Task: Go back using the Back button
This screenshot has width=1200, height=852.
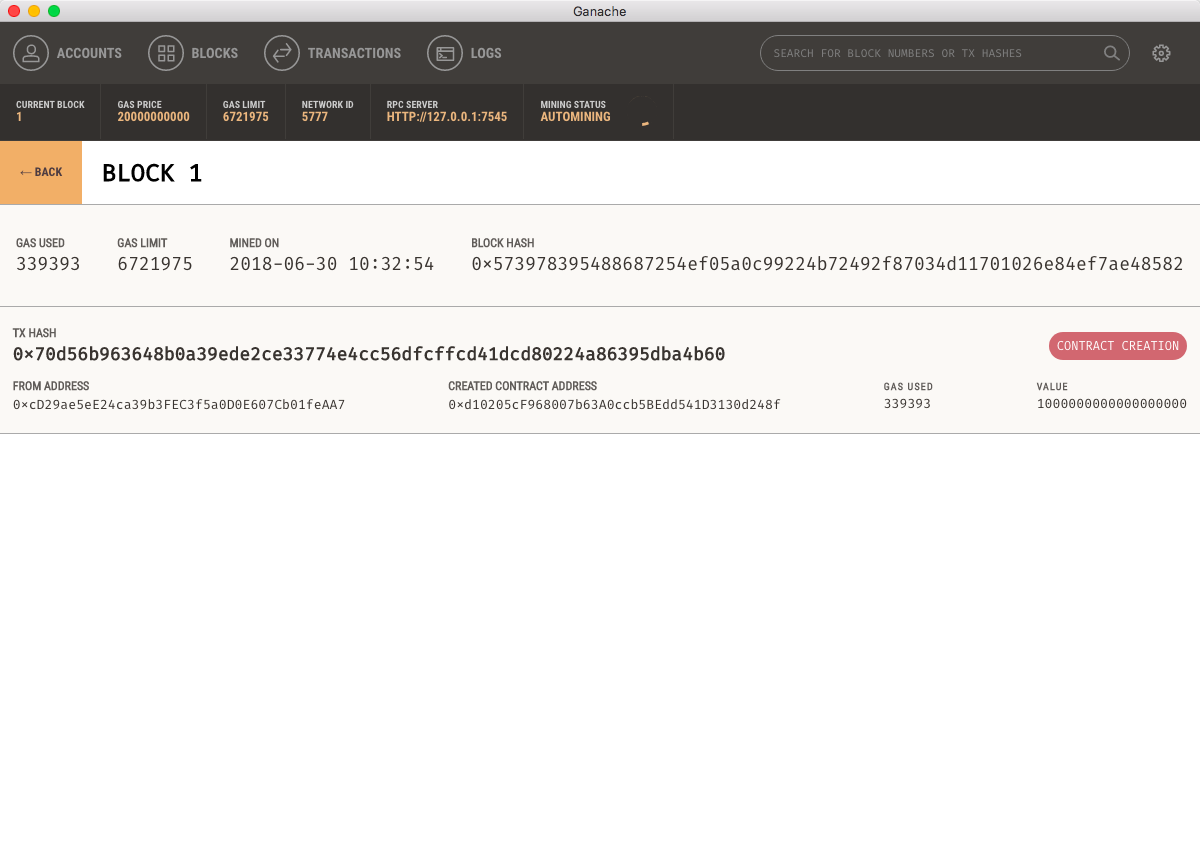Action: pos(41,172)
